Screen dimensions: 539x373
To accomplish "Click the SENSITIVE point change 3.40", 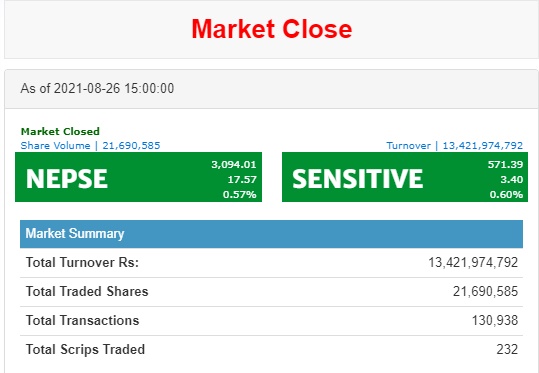I will (512, 179).
